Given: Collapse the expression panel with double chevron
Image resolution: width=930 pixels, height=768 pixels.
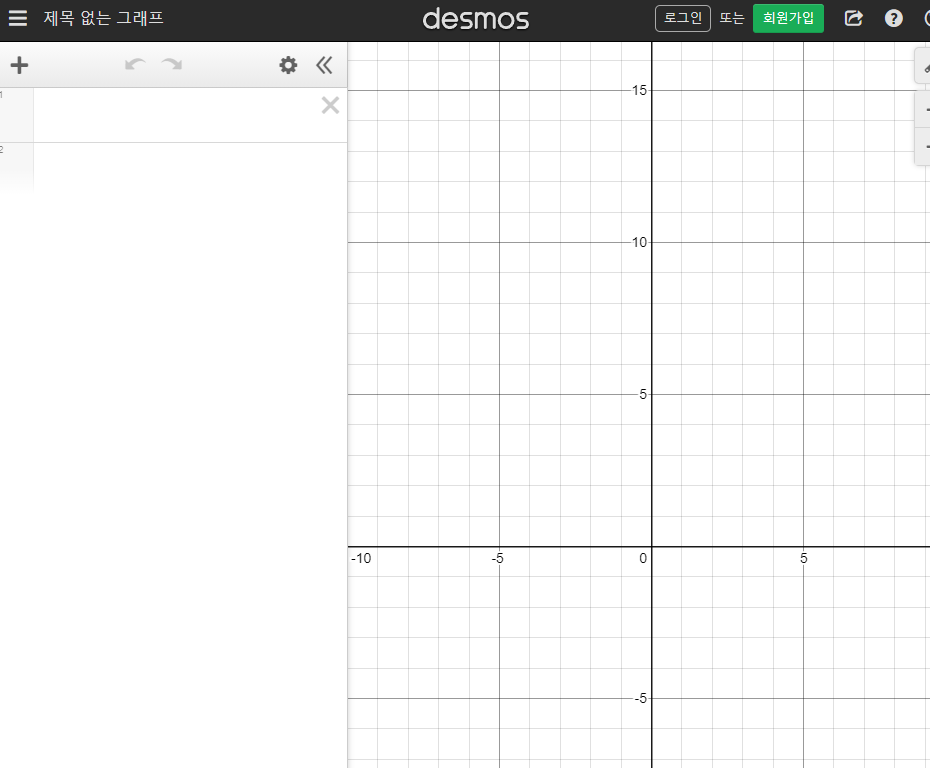Looking at the screenshot, I should coord(324,64).
